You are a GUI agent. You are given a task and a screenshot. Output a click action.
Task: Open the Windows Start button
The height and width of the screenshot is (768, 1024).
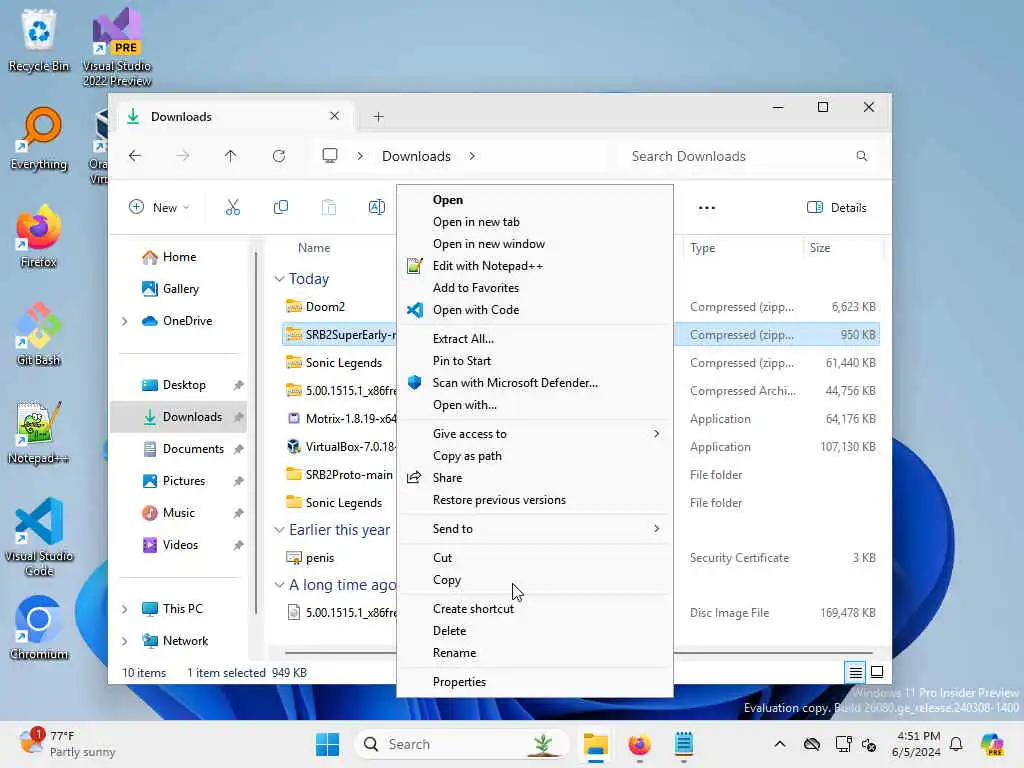tap(327, 744)
